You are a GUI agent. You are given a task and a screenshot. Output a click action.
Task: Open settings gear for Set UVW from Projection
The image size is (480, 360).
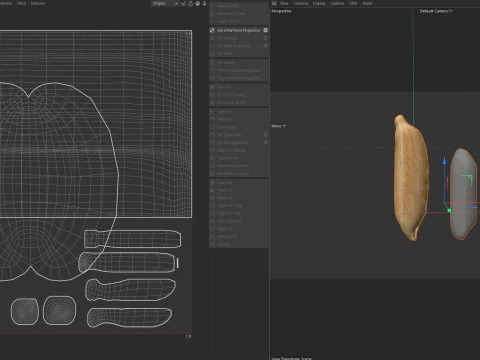pos(265,30)
